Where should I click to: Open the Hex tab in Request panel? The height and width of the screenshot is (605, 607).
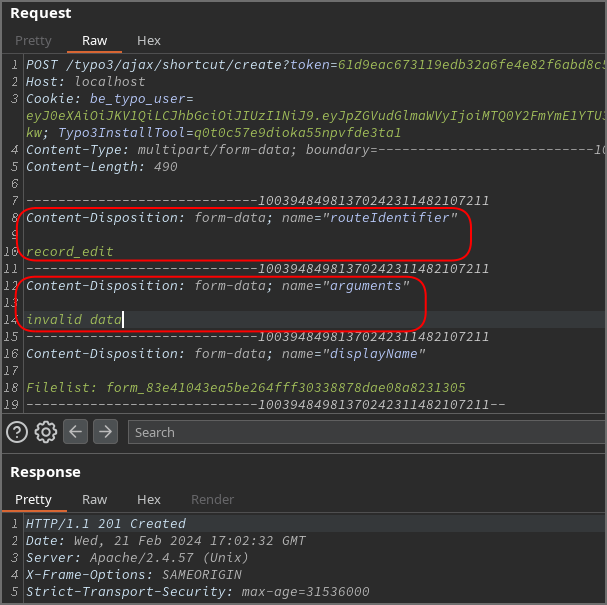pyautogui.click(x=149, y=41)
